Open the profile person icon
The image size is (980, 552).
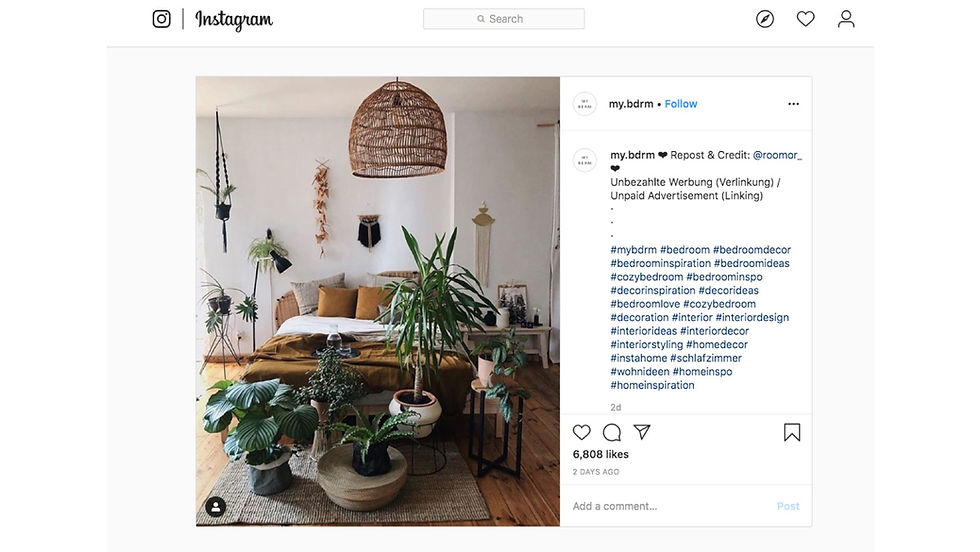pyautogui.click(x=846, y=19)
